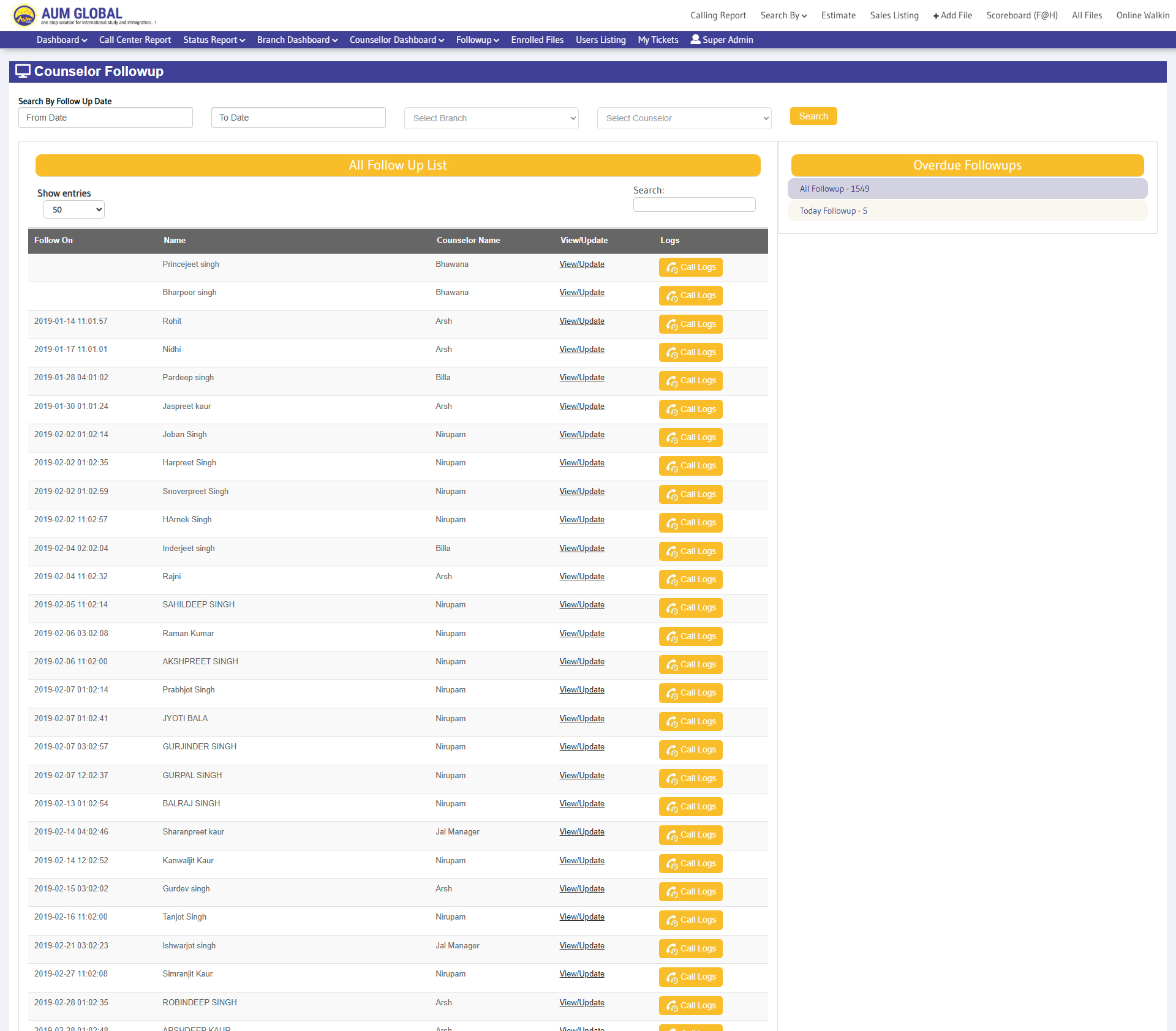Click the Super Admin user icon

tap(695, 39)
